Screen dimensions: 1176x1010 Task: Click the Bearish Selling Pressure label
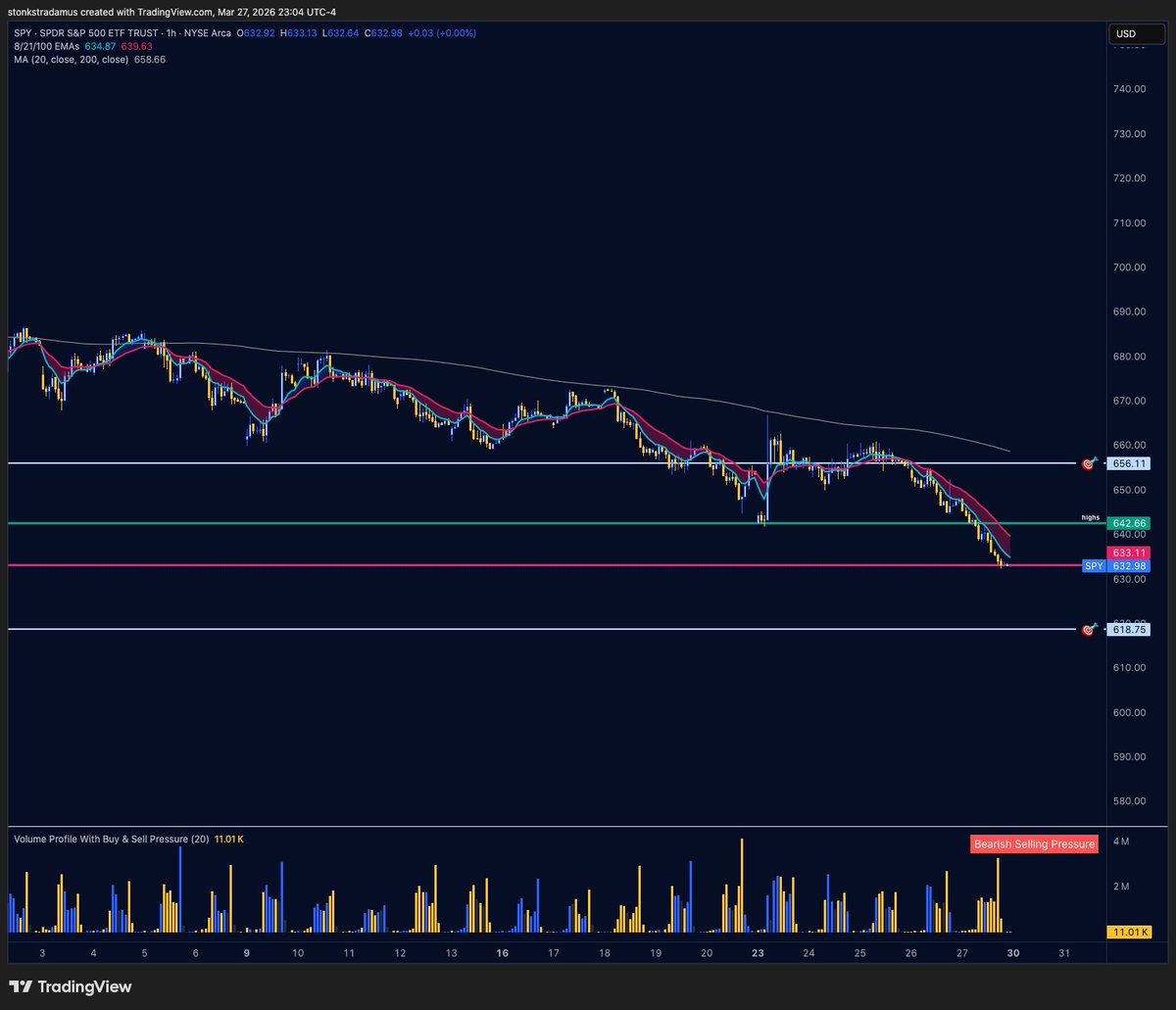click(x=1034, y=843)
